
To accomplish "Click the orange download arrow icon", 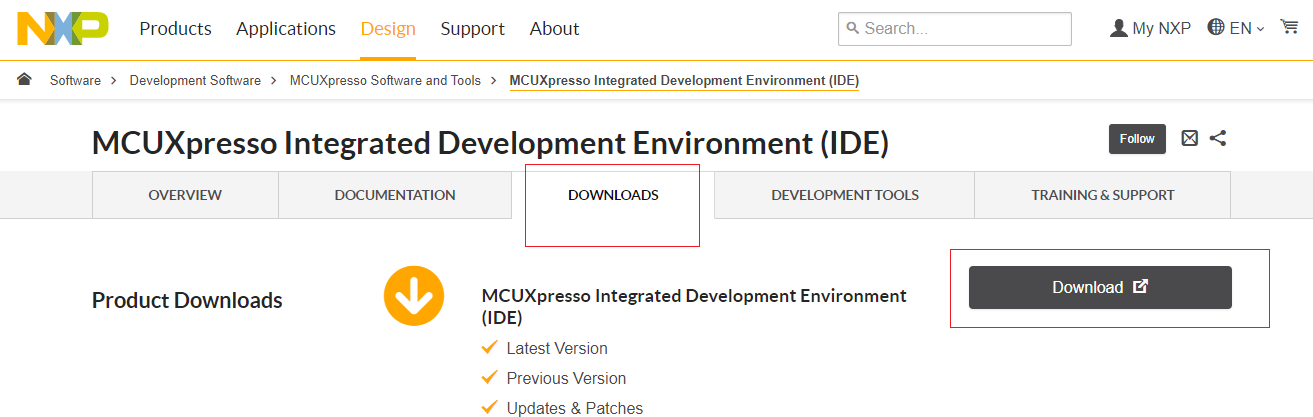I will [x=413, y=296].
